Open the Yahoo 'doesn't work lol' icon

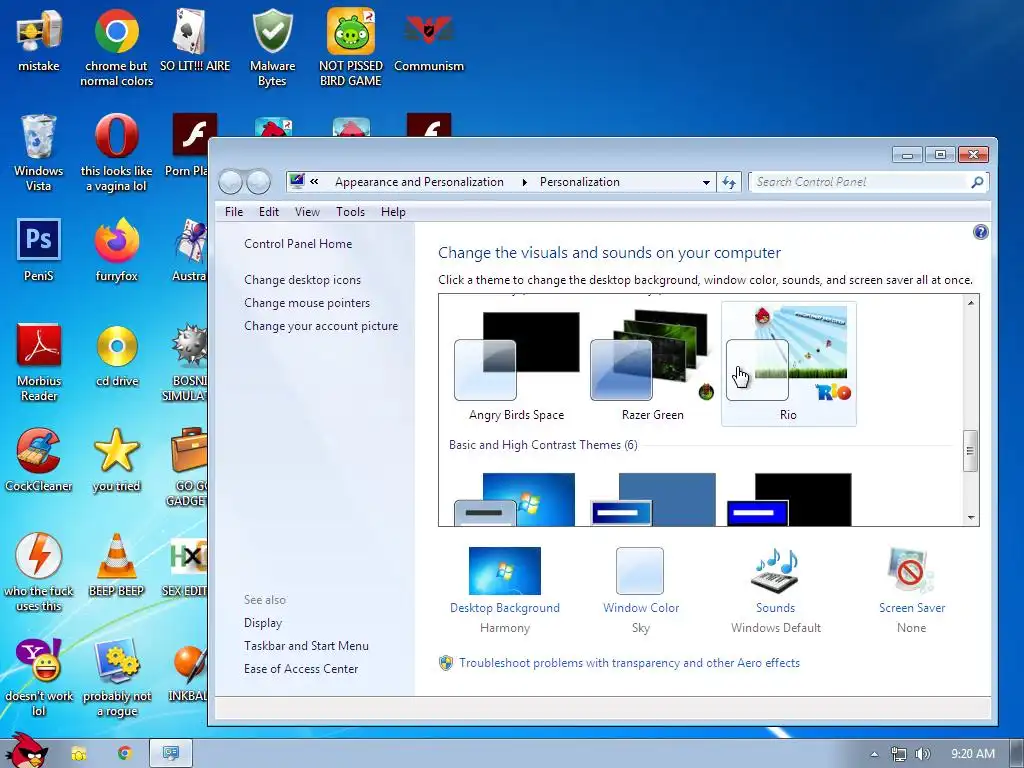coord(39,677)
